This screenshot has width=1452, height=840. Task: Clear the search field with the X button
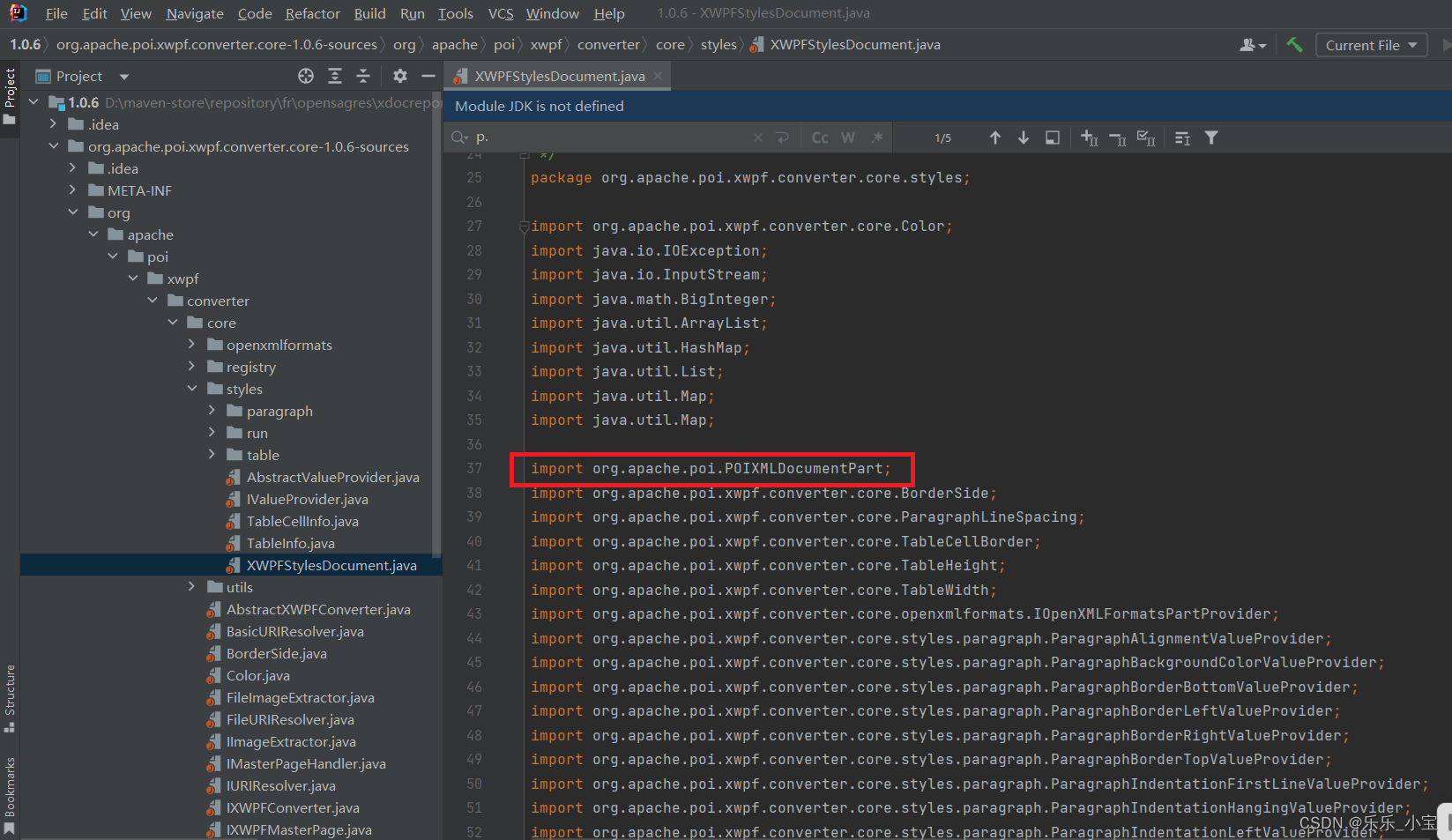(757, 138)
